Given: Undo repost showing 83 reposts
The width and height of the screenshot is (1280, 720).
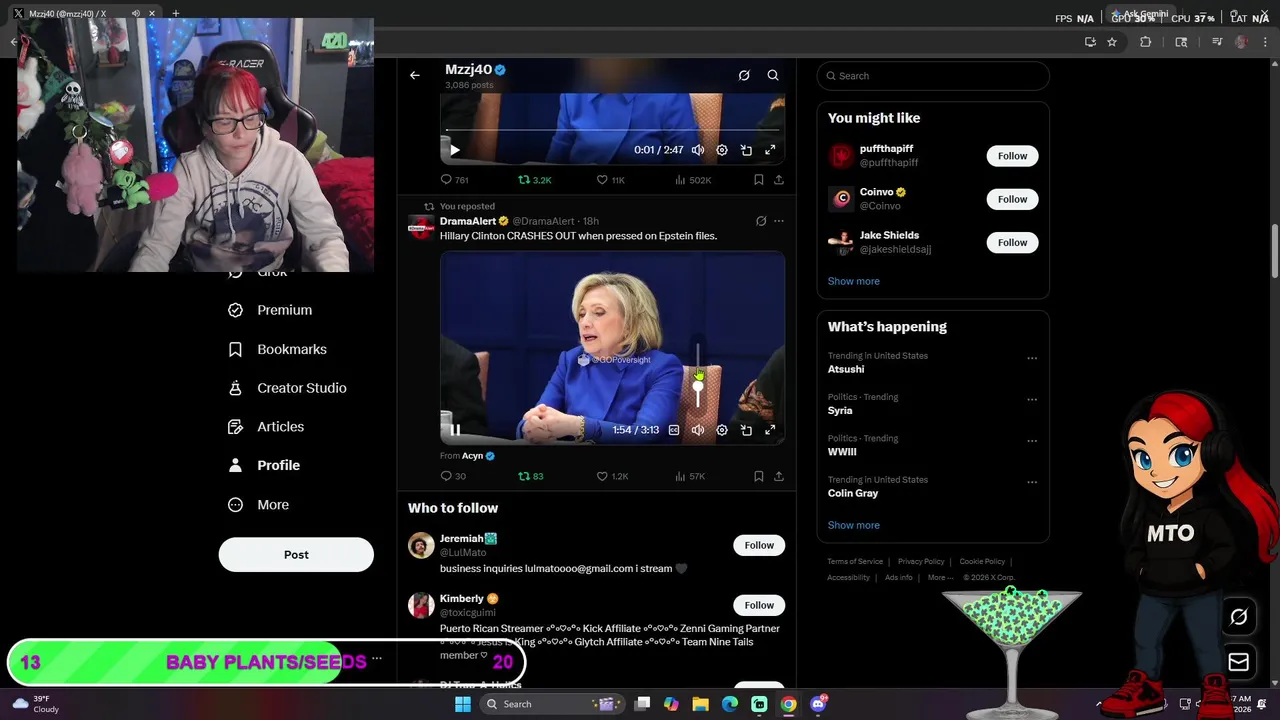Looking at the screenshot, I should [531, 476].
